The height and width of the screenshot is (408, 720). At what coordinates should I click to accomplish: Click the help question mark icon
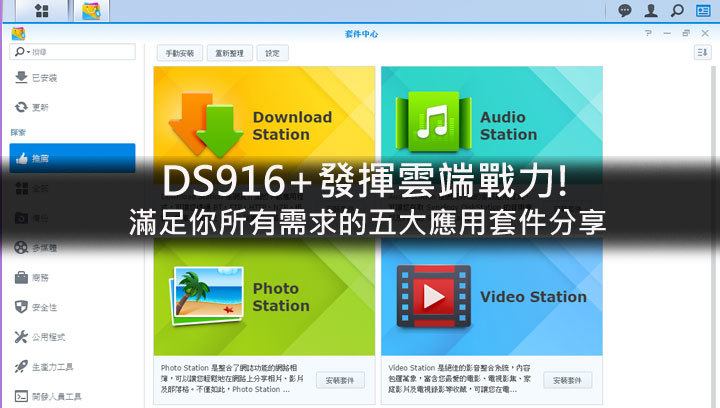point(649,32)
